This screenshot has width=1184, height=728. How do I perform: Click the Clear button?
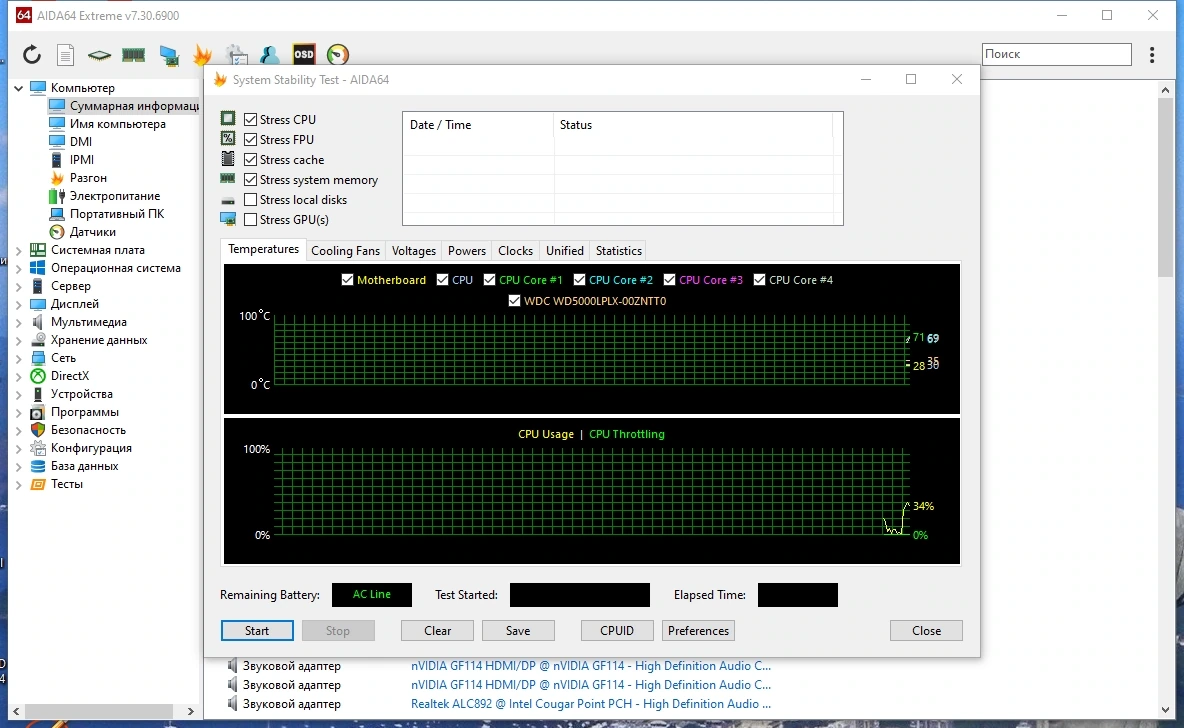437,631
